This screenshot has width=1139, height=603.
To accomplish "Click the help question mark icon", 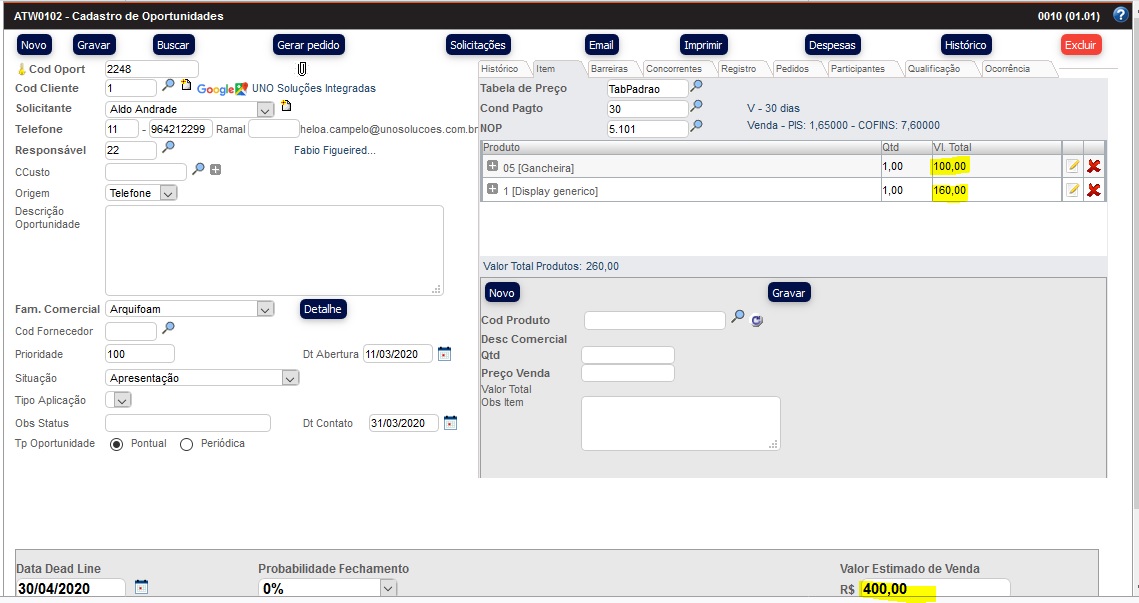I will [1120, 15].
